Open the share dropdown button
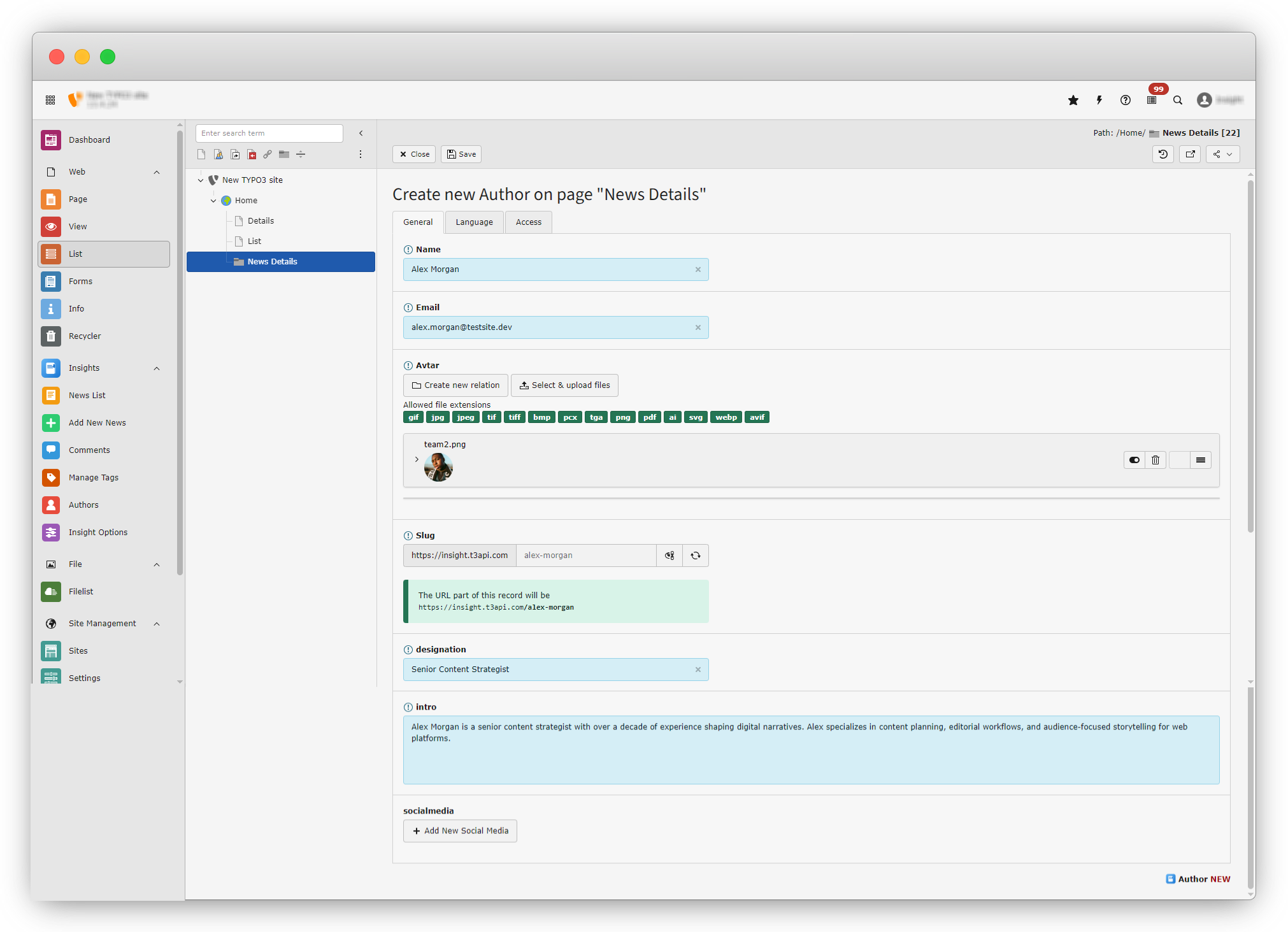The image size is (1288, 932). pos(1222,154)
